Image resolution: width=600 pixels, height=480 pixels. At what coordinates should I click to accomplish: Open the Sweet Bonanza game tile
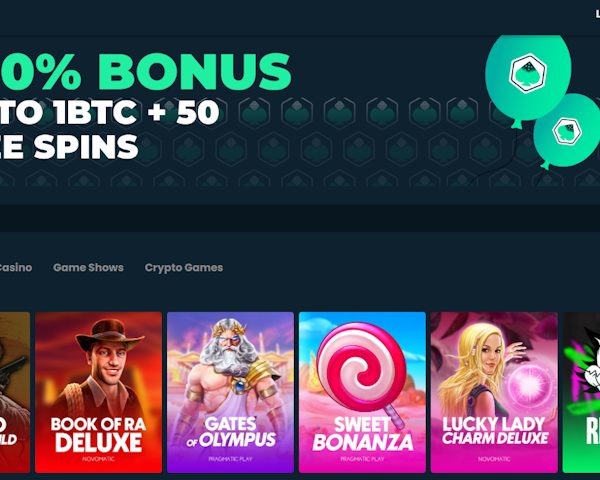point(362,392)
